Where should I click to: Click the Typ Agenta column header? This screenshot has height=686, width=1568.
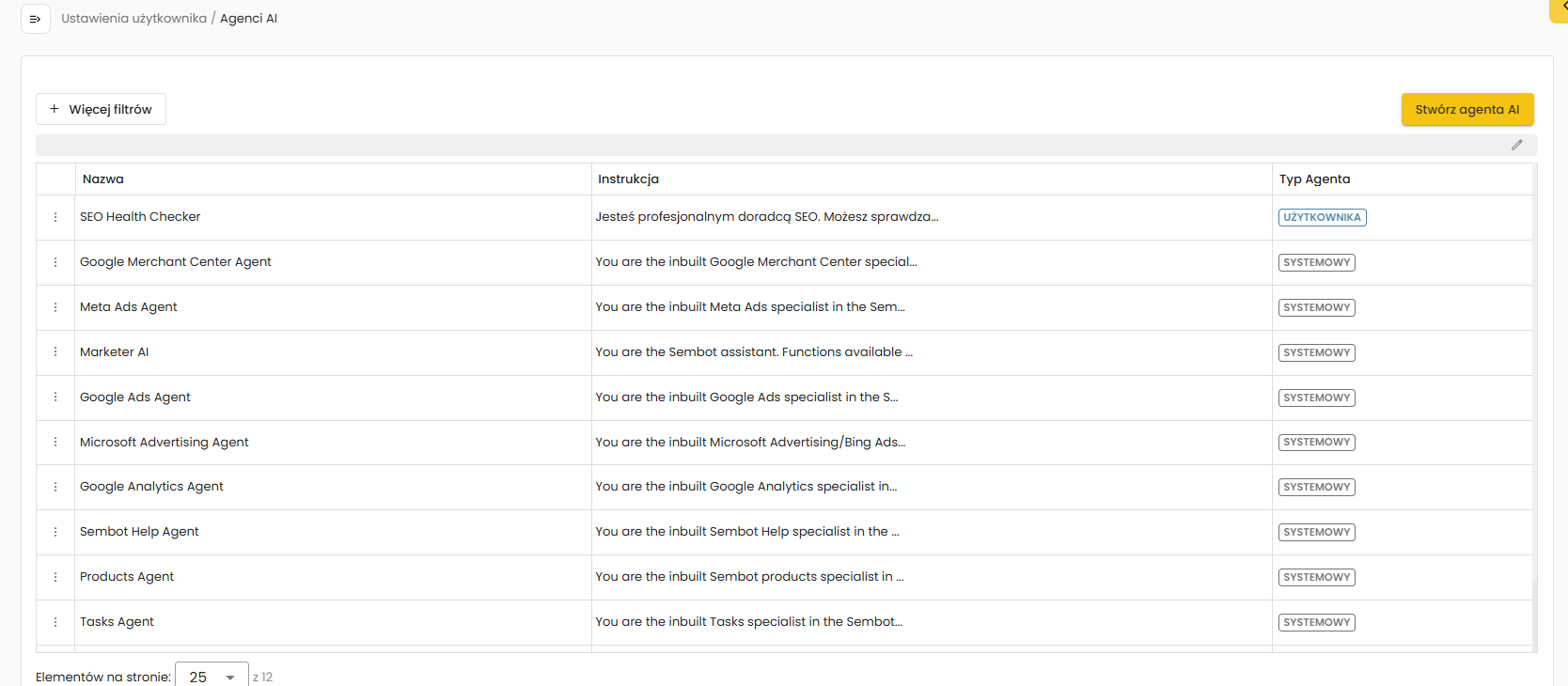[x=1314, y=179]
